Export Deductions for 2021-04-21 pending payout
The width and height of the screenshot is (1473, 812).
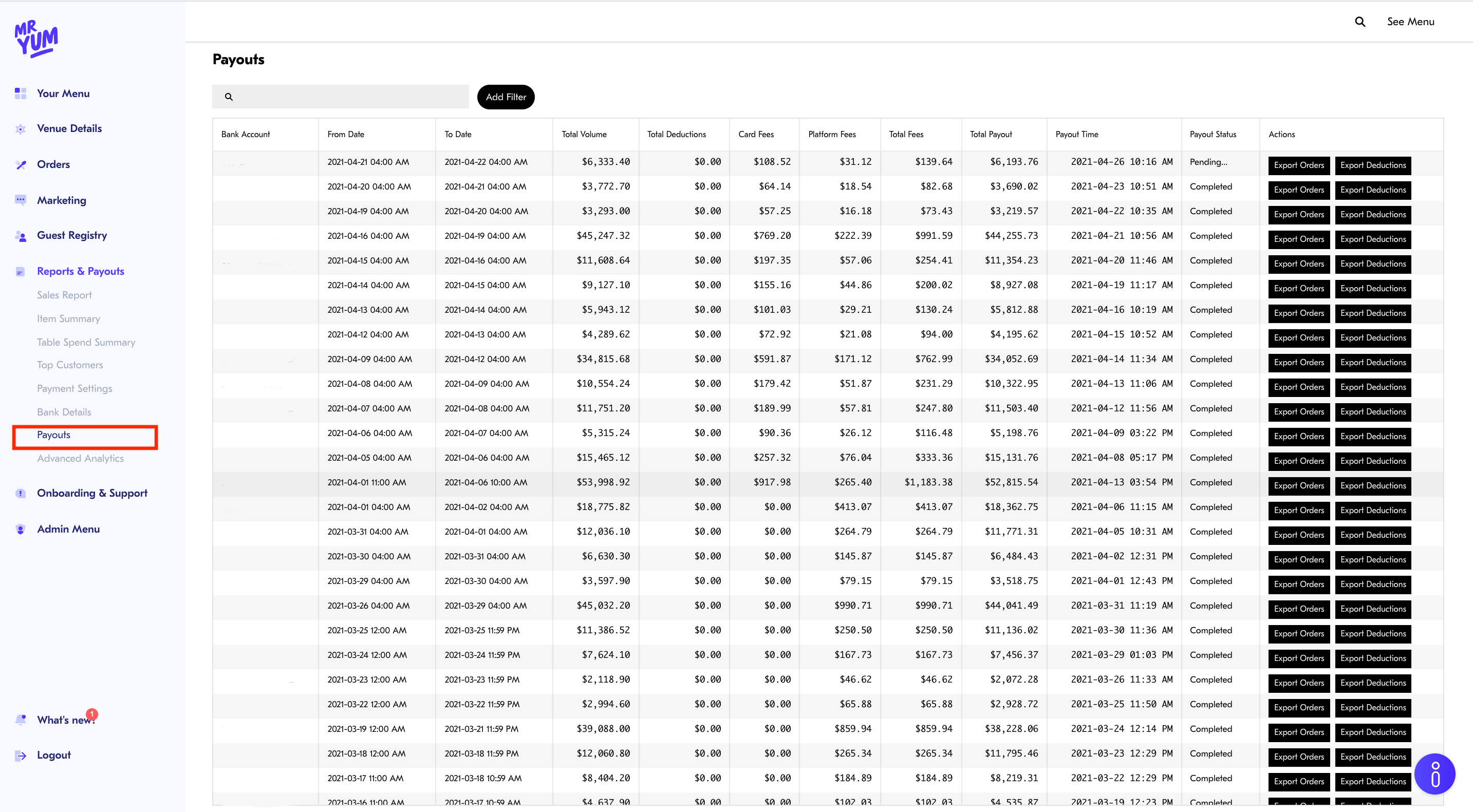pyautogui.click(x=1373, y=166)
